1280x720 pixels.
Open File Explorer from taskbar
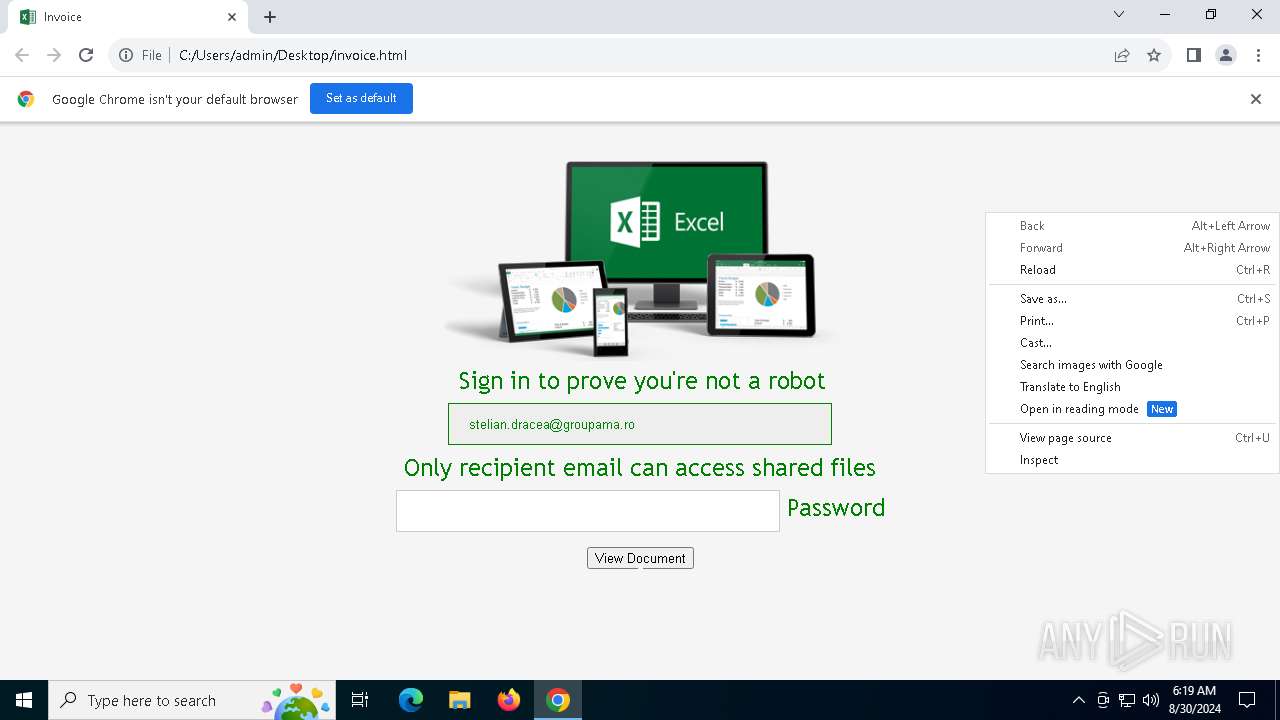[459, 700]
